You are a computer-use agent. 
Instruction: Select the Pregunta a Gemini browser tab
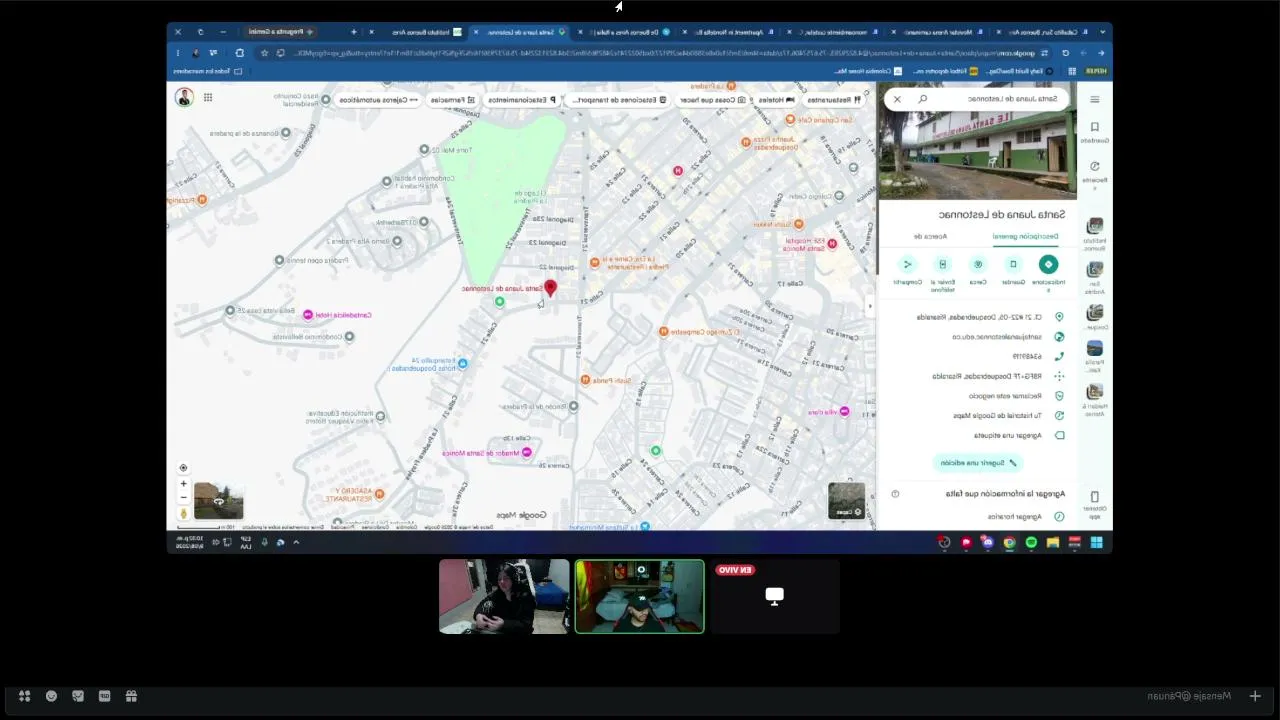coord(280,32)
